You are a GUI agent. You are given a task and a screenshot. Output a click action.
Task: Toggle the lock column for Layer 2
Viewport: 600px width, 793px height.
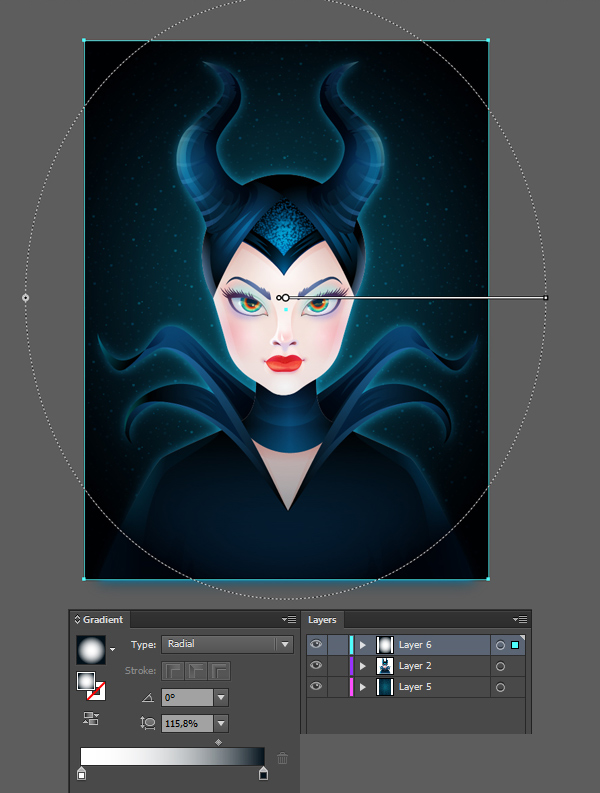[337, 666]
